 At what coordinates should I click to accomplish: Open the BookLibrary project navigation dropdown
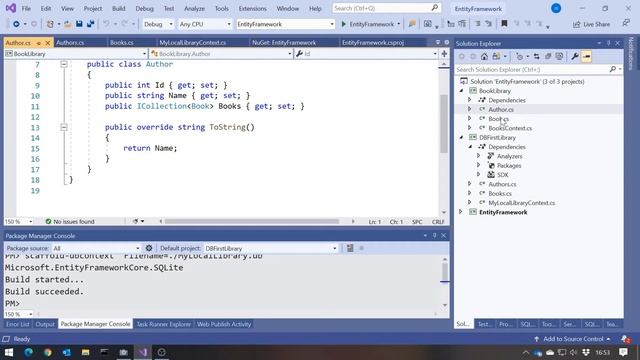(x=76, y=53)
